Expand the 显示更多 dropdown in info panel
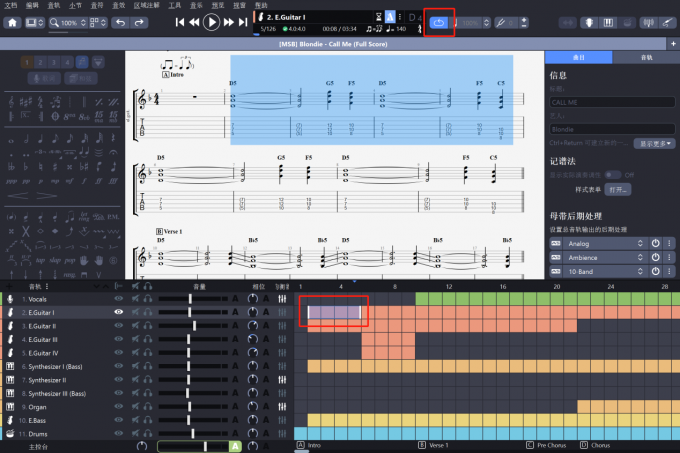The width and height of the screenshot is (680, 453). 650,144
